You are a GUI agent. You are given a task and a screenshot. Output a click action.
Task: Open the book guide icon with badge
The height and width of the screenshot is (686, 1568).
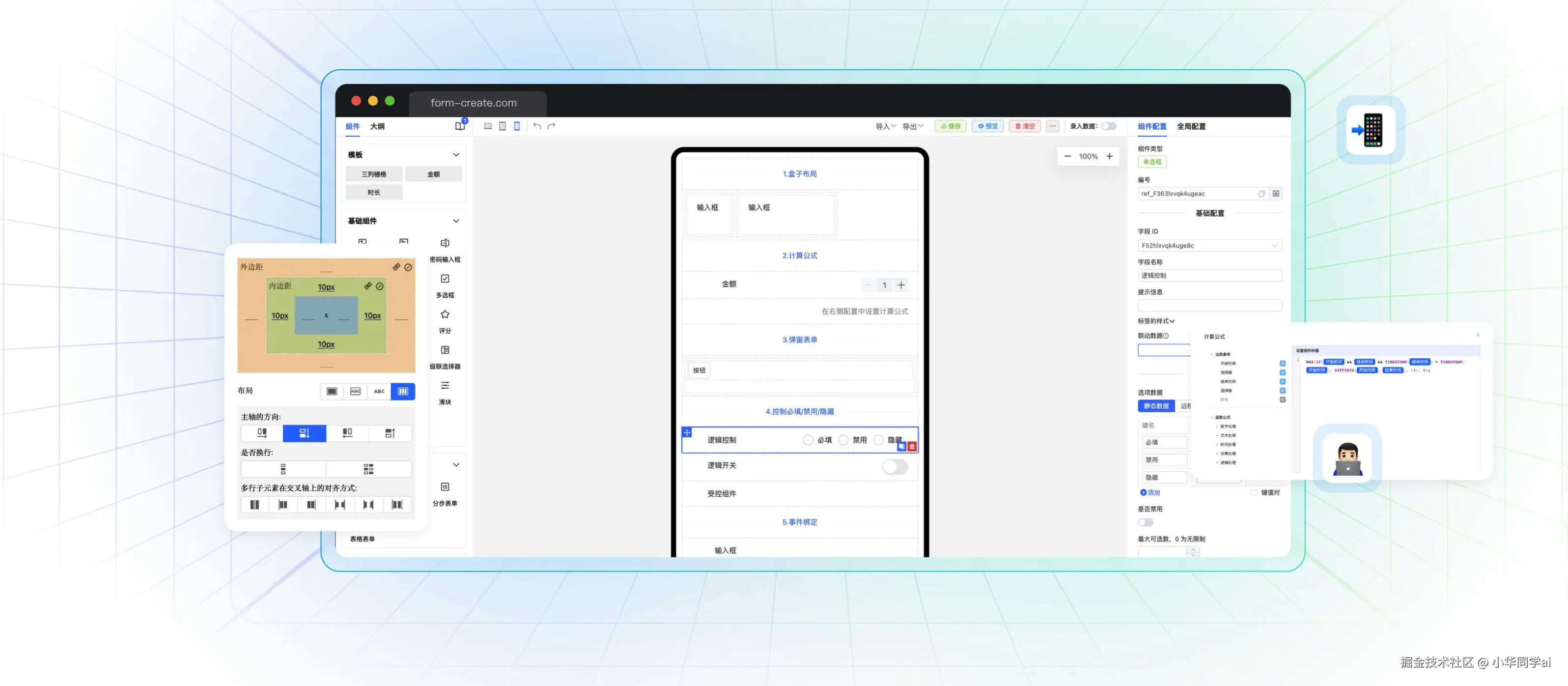click(460, 126)
